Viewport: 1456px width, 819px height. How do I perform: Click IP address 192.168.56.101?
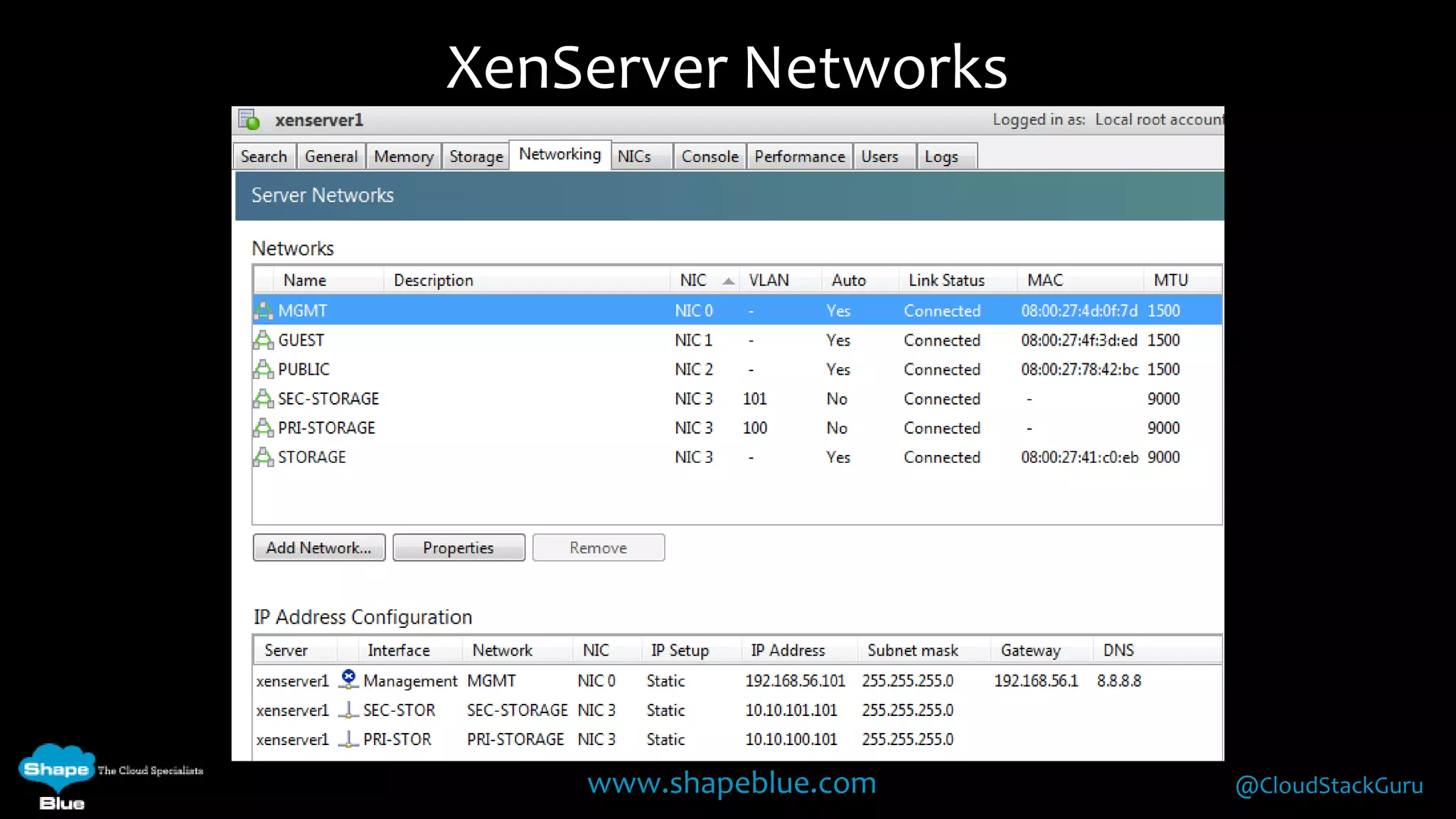[795, 680]
